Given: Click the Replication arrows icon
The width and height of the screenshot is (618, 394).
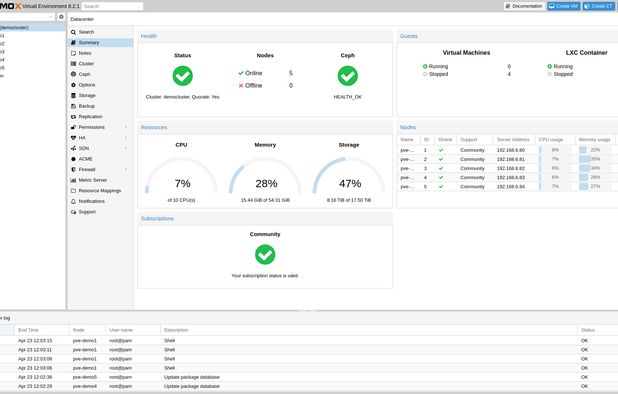Looking at the screenshot, I should point(73,117).
